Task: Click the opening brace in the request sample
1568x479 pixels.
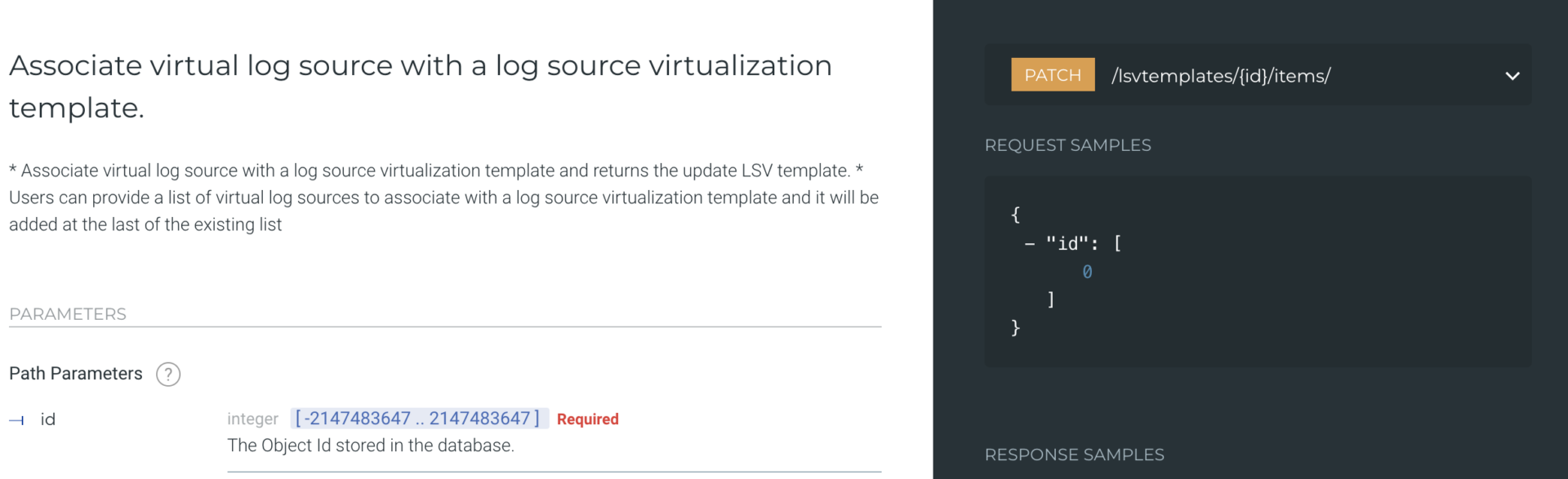Action: (1015, 214)
